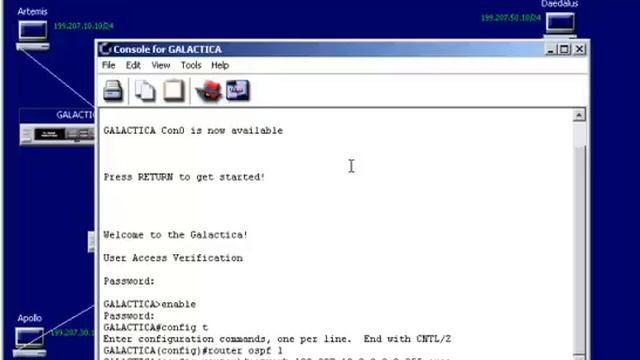640x360 pixels.
Task: Click the Artemis label text
Action: pyautogui.click(x=32, y=12)
